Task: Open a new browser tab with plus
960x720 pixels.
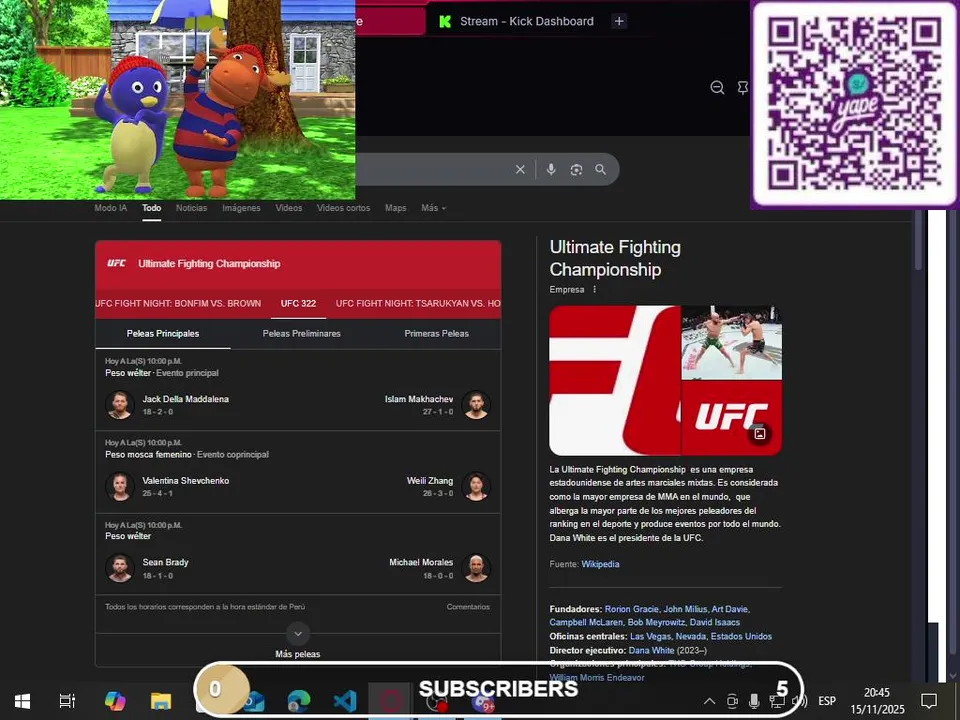Action: 619,21
